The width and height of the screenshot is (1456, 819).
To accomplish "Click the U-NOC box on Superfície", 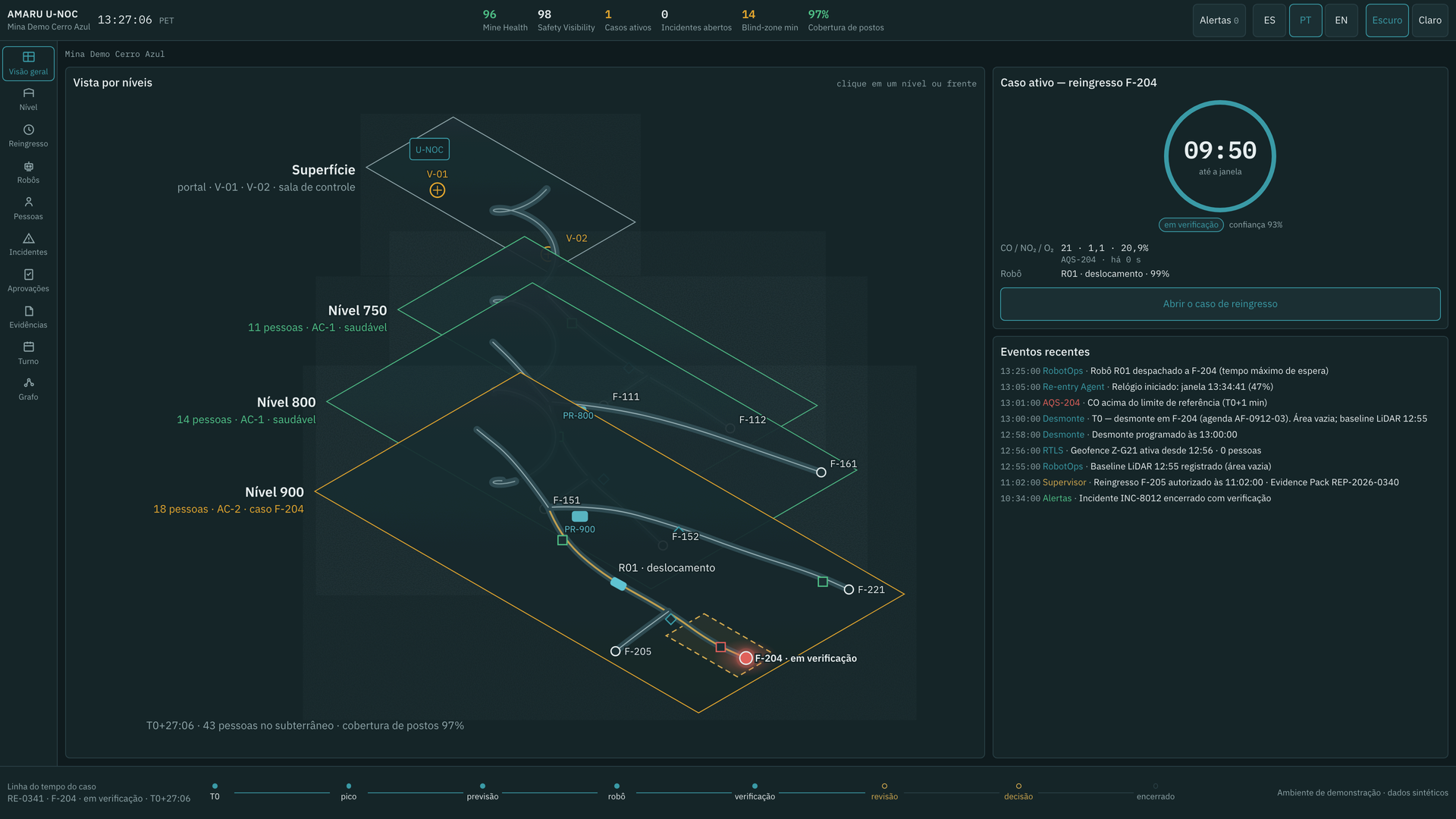I will (x=429, y=149).
